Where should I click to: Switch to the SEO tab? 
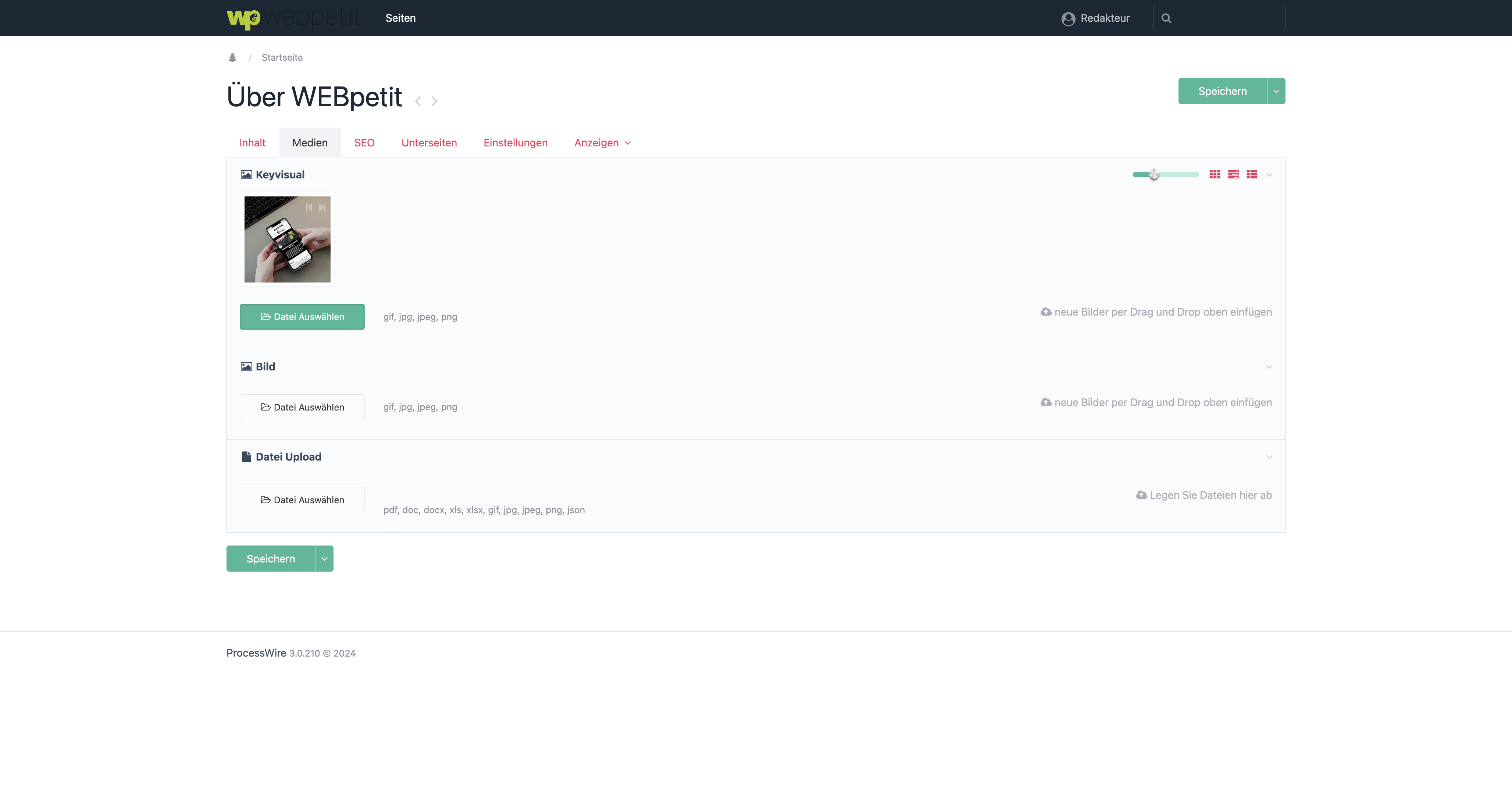pos(364,143)
